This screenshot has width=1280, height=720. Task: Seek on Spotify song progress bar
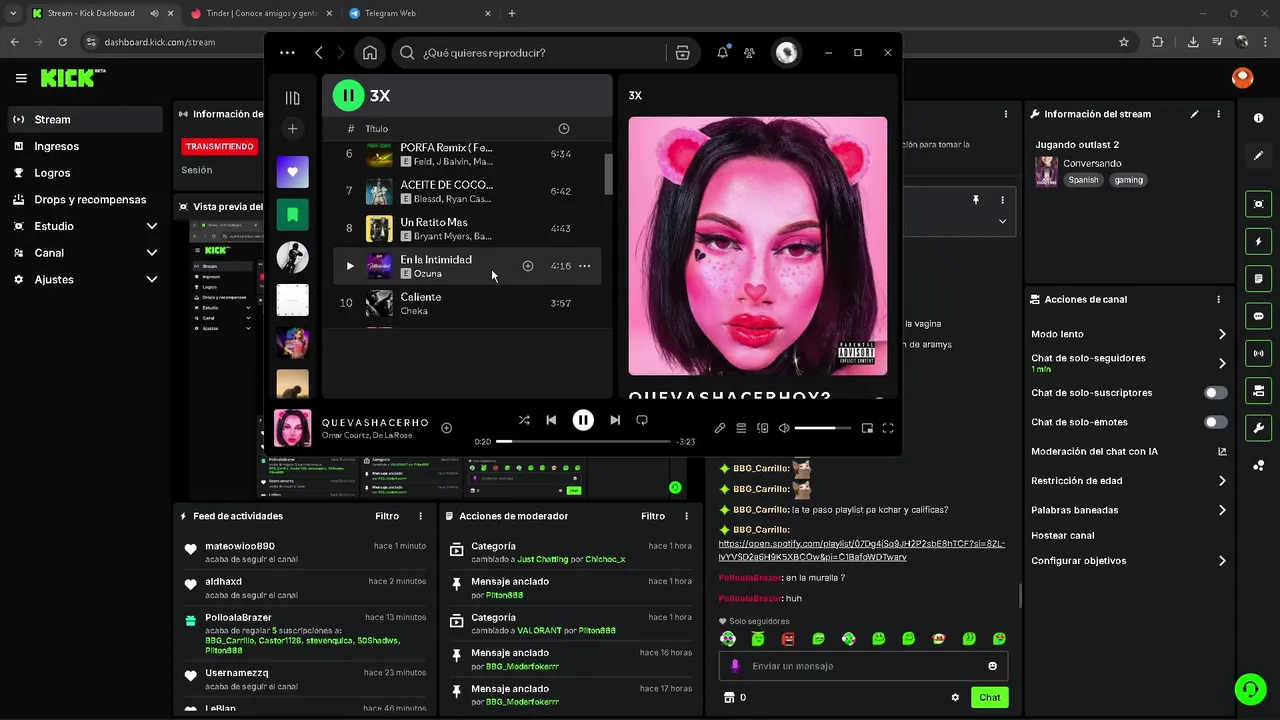pyautogui.click(x=583, y=441)
